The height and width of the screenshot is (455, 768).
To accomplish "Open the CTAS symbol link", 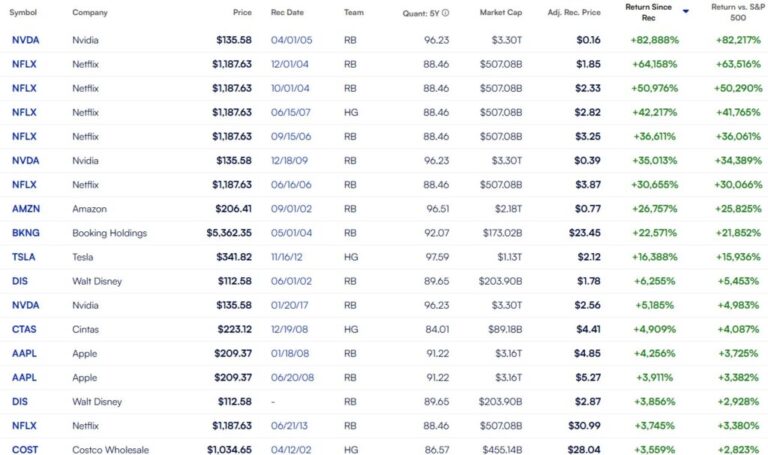I will (25, 329).
